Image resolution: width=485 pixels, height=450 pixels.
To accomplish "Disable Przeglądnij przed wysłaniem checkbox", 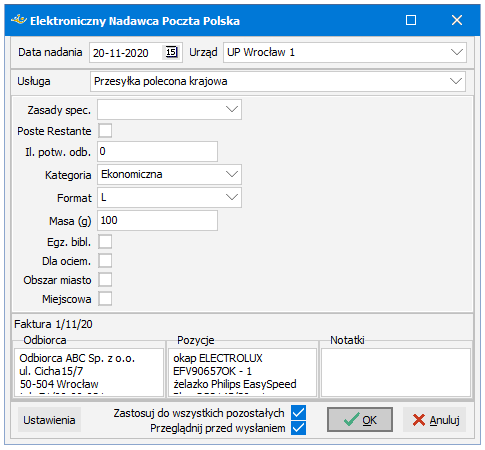I will [298, 428].
